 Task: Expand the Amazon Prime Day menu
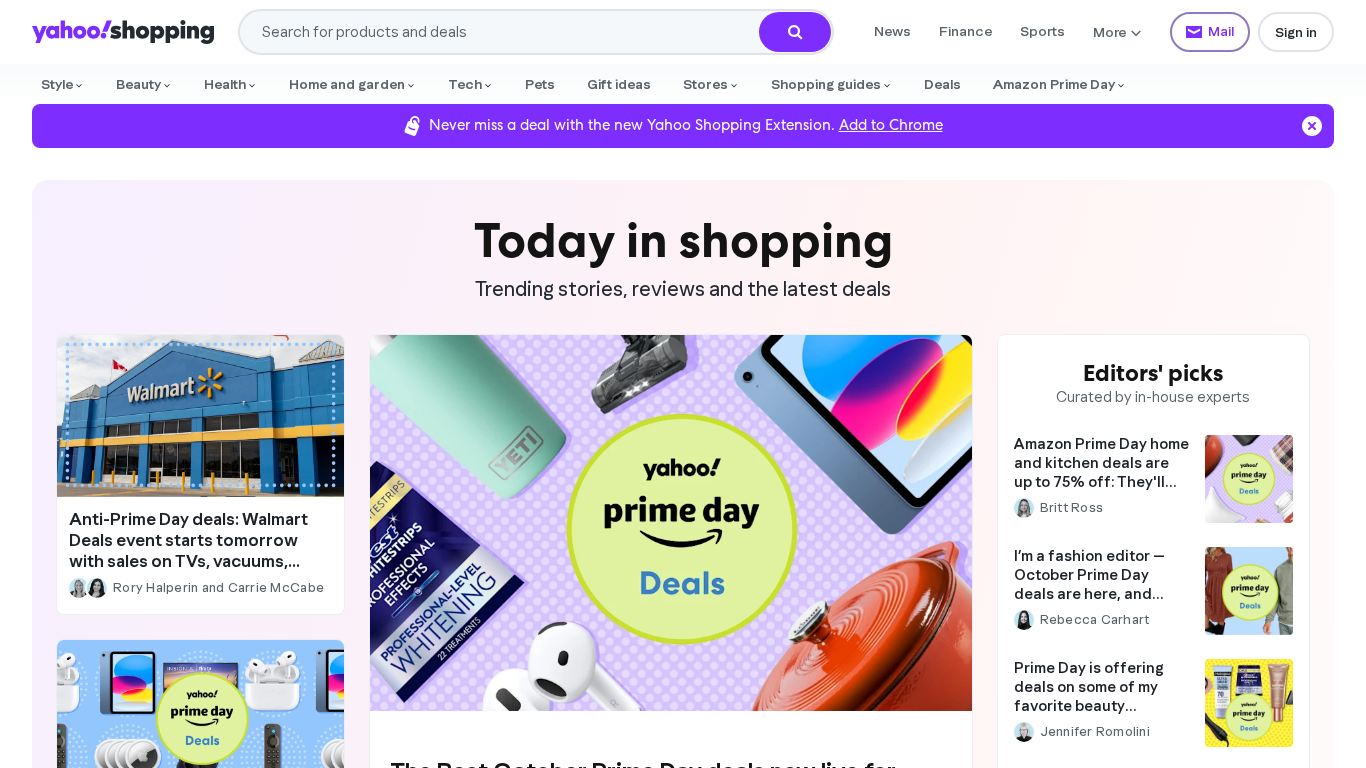click(1059, 85)
